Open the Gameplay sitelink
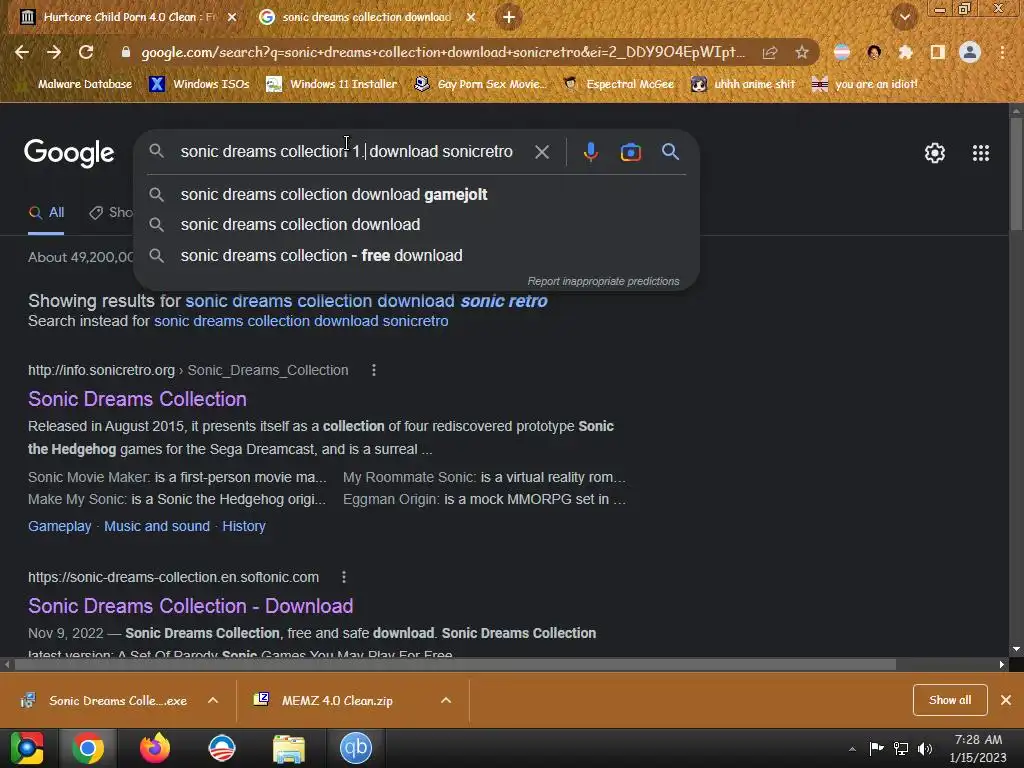The image size is (1024, 768). click(59, 526)
